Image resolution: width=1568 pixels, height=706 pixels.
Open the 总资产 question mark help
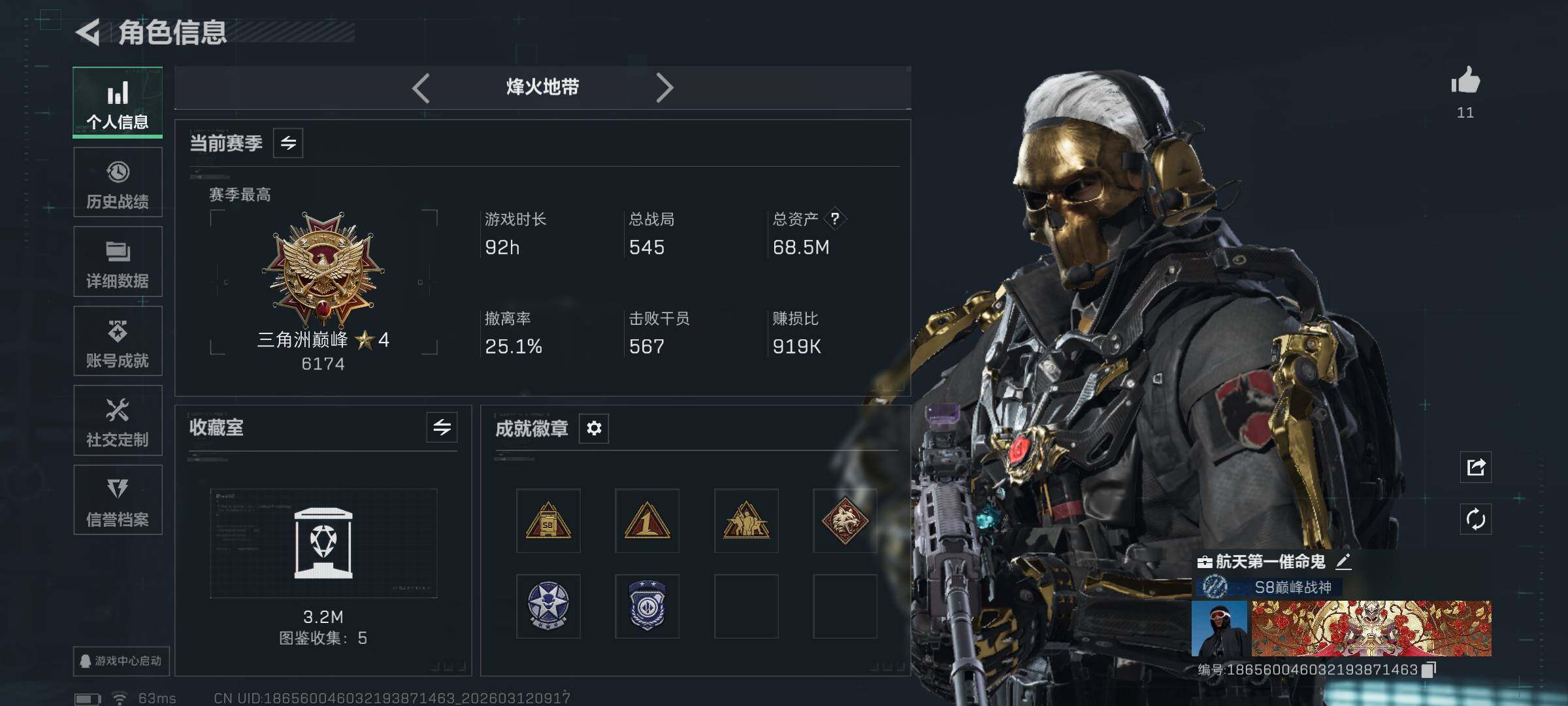pos(834,219)
